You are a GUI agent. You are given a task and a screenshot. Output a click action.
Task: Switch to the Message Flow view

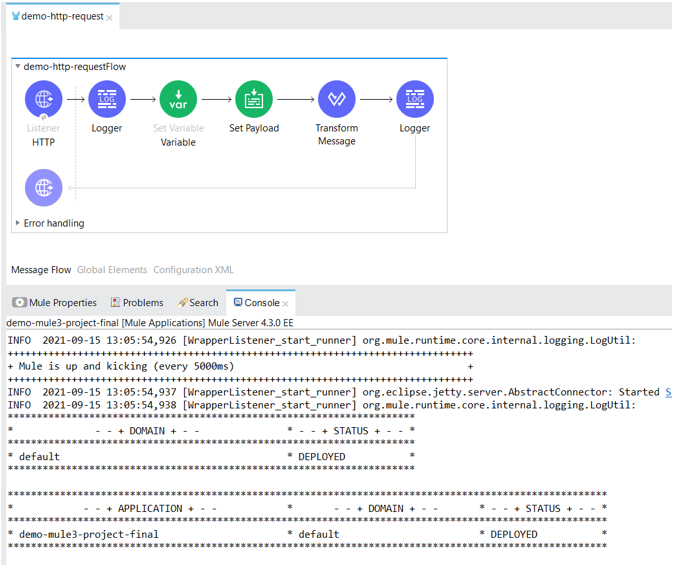[x=41, y=270]
